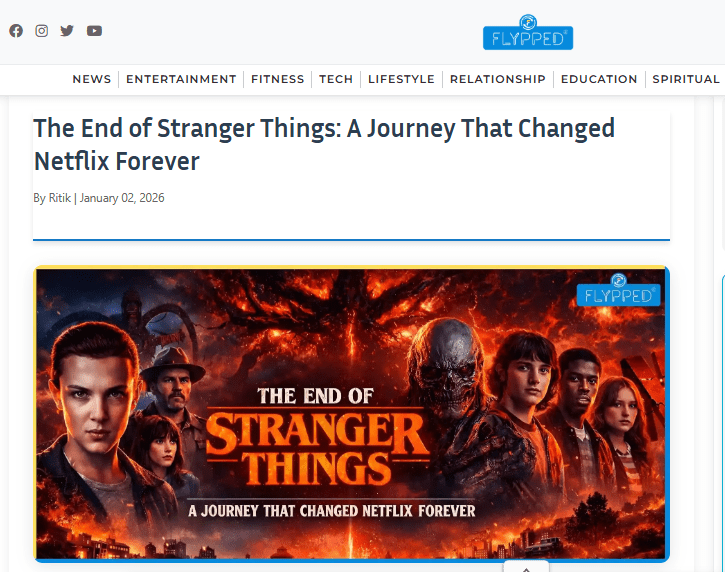This screenshot has height=572, width=725.
Task: Open the YouTube social icon
Action: pos(94,31)
